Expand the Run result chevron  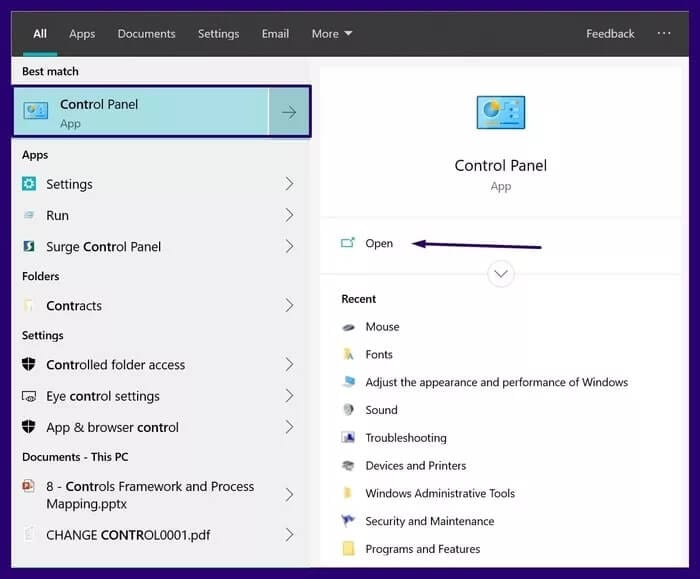pyautogui.click(x=289, y=215)
